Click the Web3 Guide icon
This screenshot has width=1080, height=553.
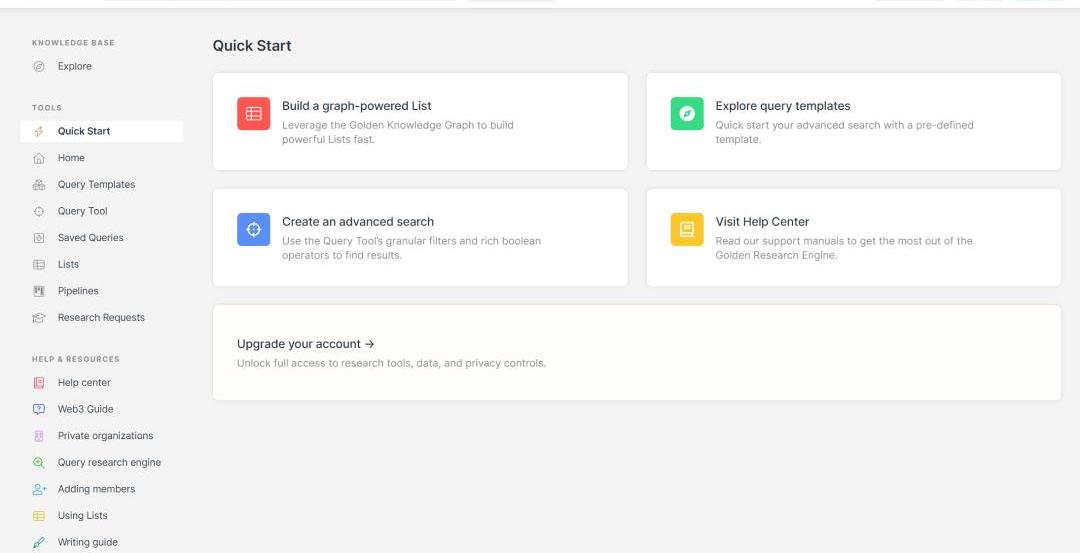(x=39, y=409)
